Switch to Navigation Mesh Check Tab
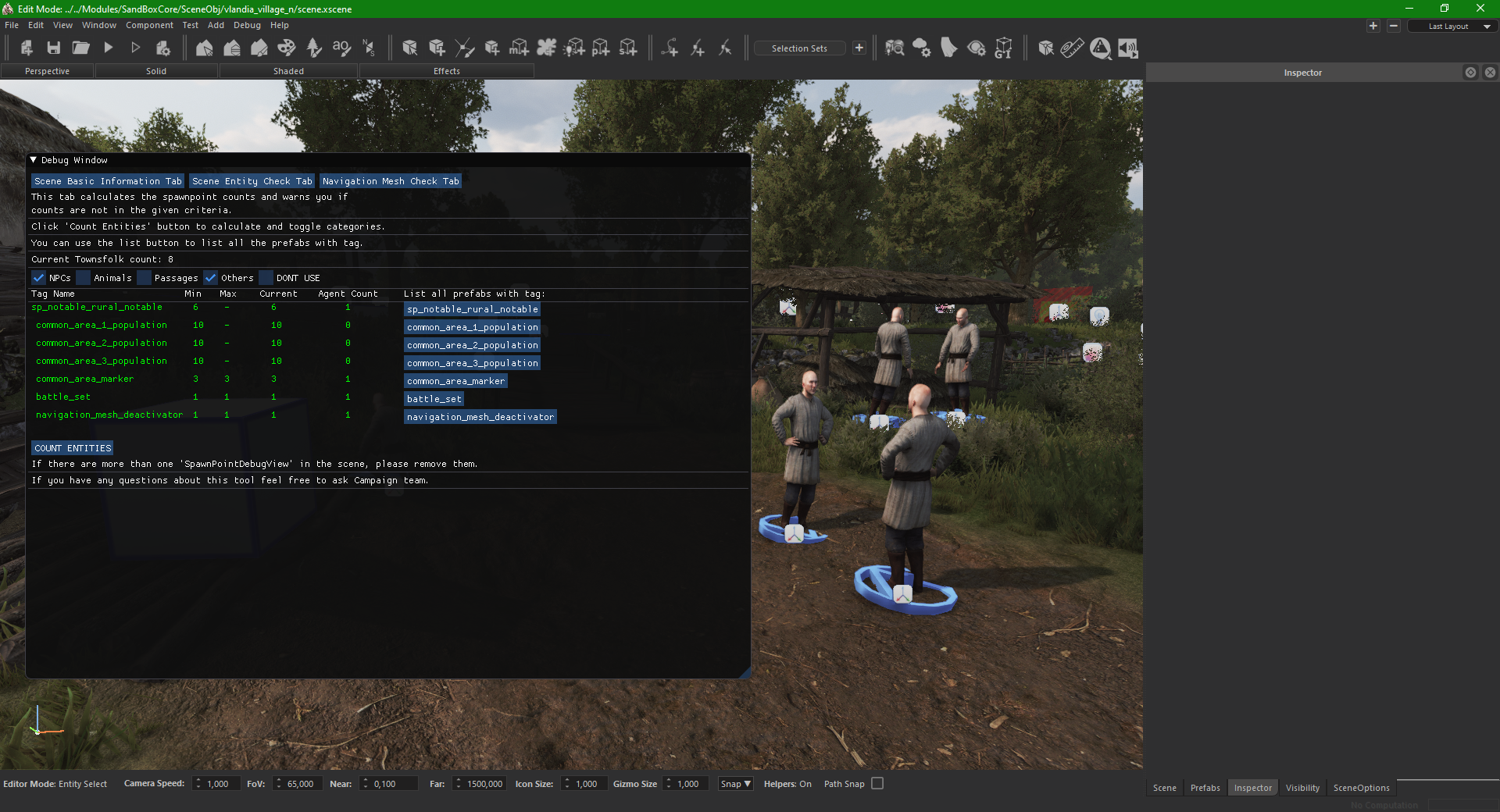Image resolution: width=1500 pixels, height=812 pixels. click(x=391, y=181)
